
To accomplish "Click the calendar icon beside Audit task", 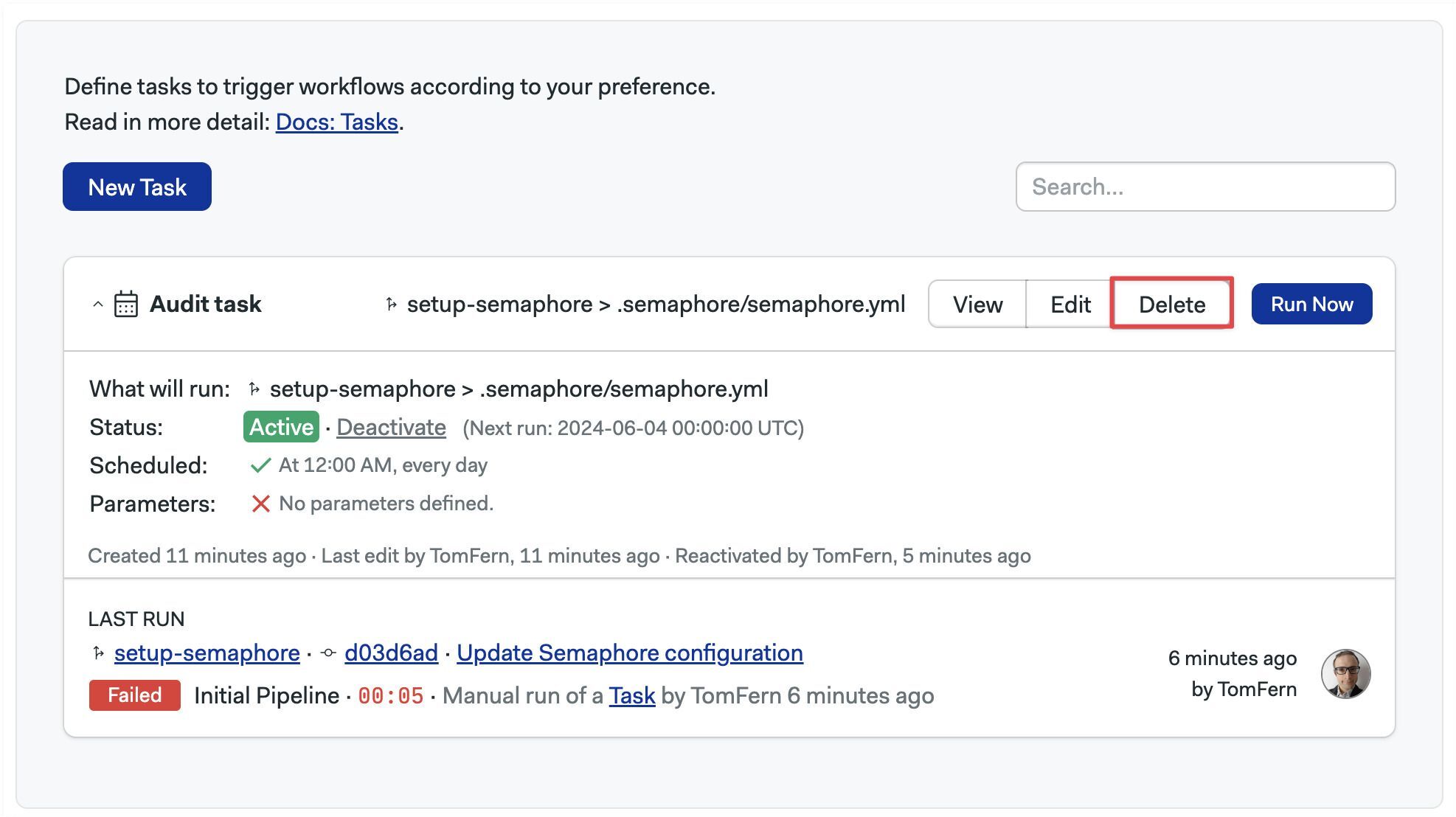I will tap(126, 304).
